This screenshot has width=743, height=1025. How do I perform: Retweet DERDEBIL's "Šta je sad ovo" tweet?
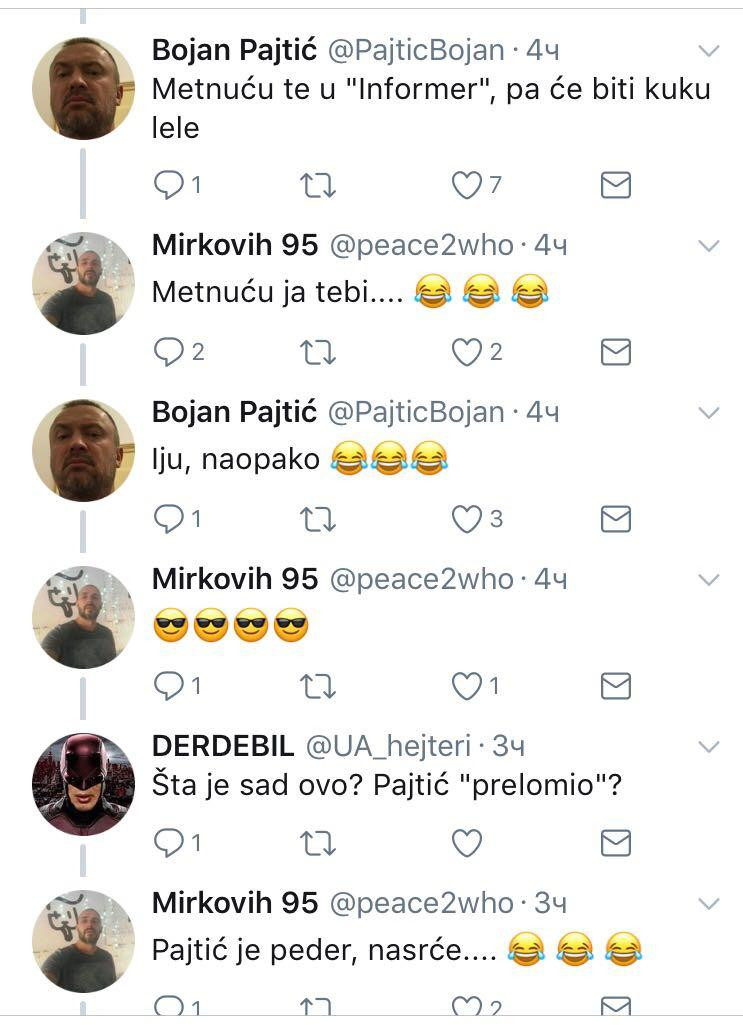pos(318,844)
